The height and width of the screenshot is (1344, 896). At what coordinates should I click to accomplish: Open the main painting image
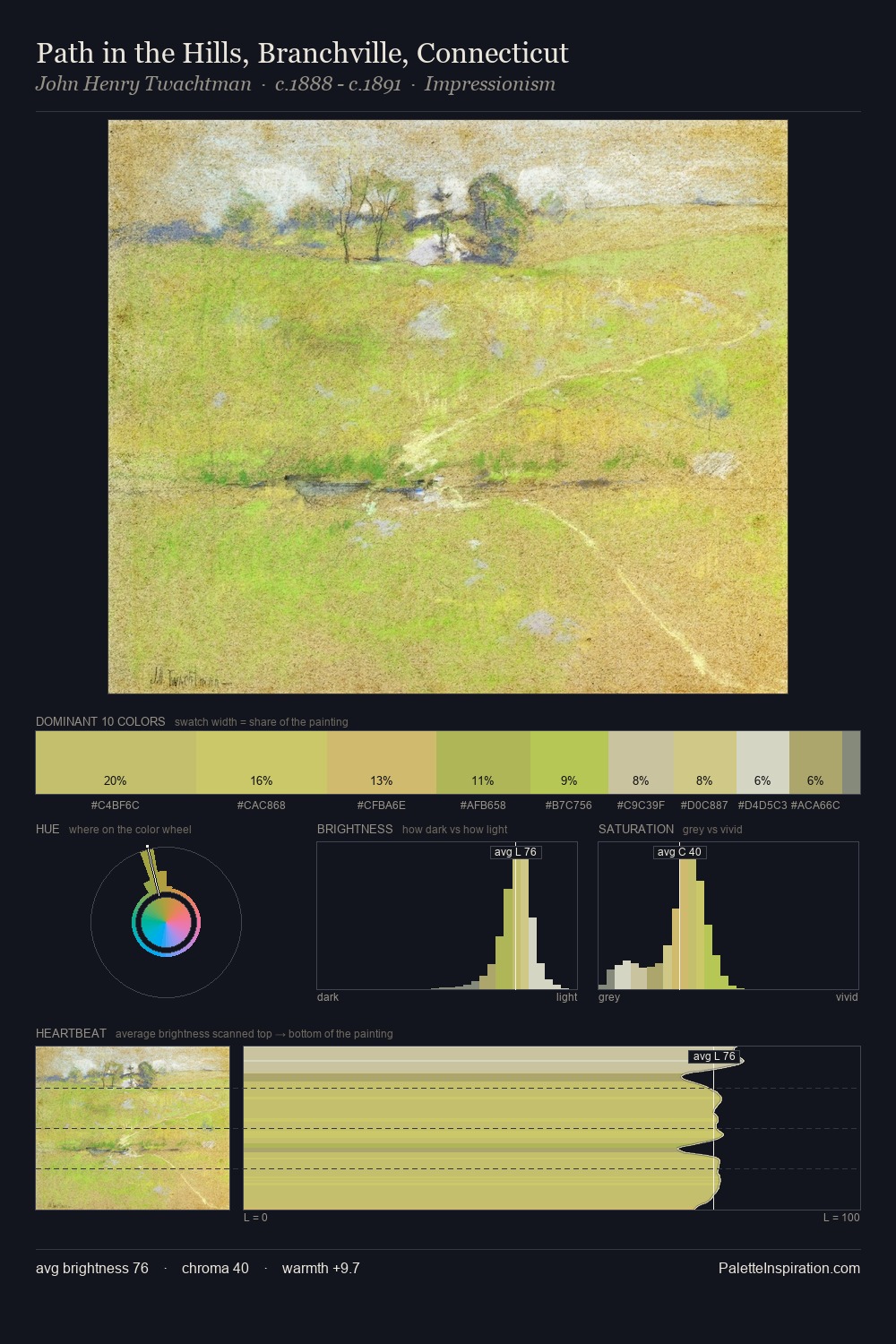tap(448, 407)
